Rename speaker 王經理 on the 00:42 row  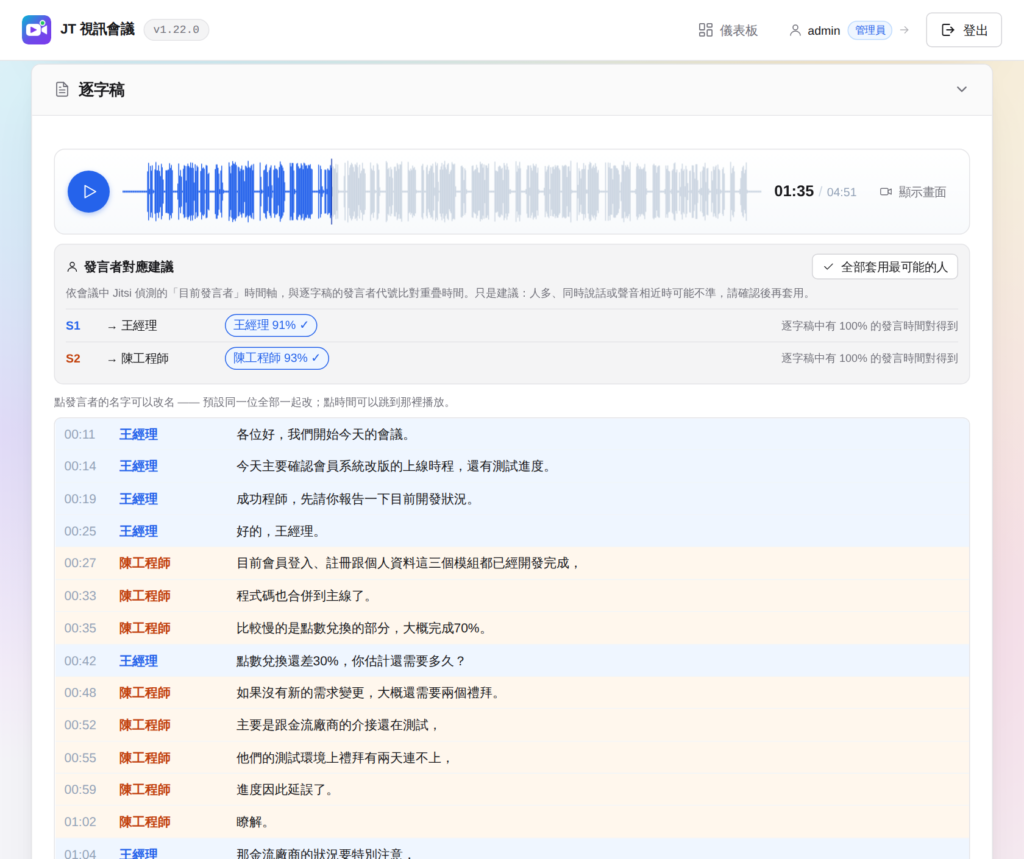point(138,661)
